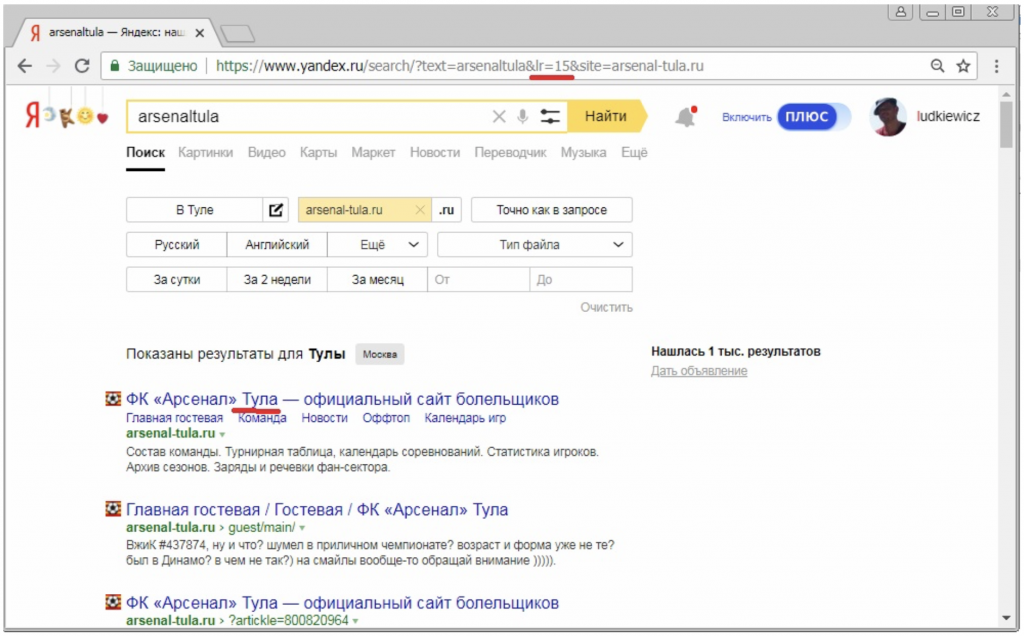Click the ludkiewicz profile avatar

(888, 117)
